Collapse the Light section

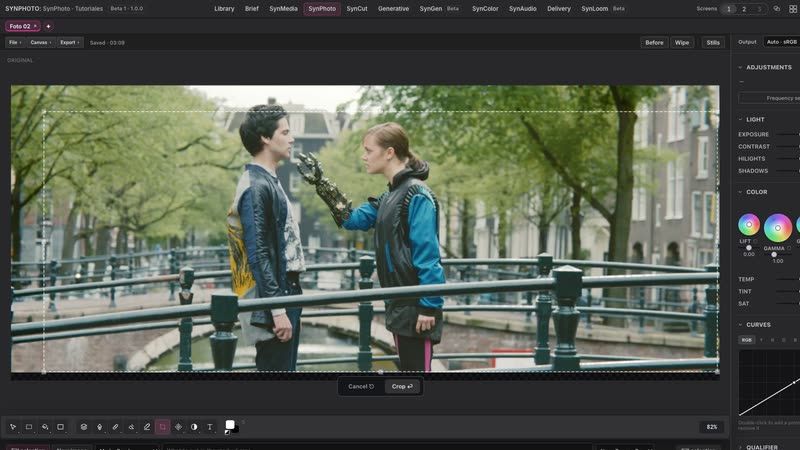click(x=740, y=119)
